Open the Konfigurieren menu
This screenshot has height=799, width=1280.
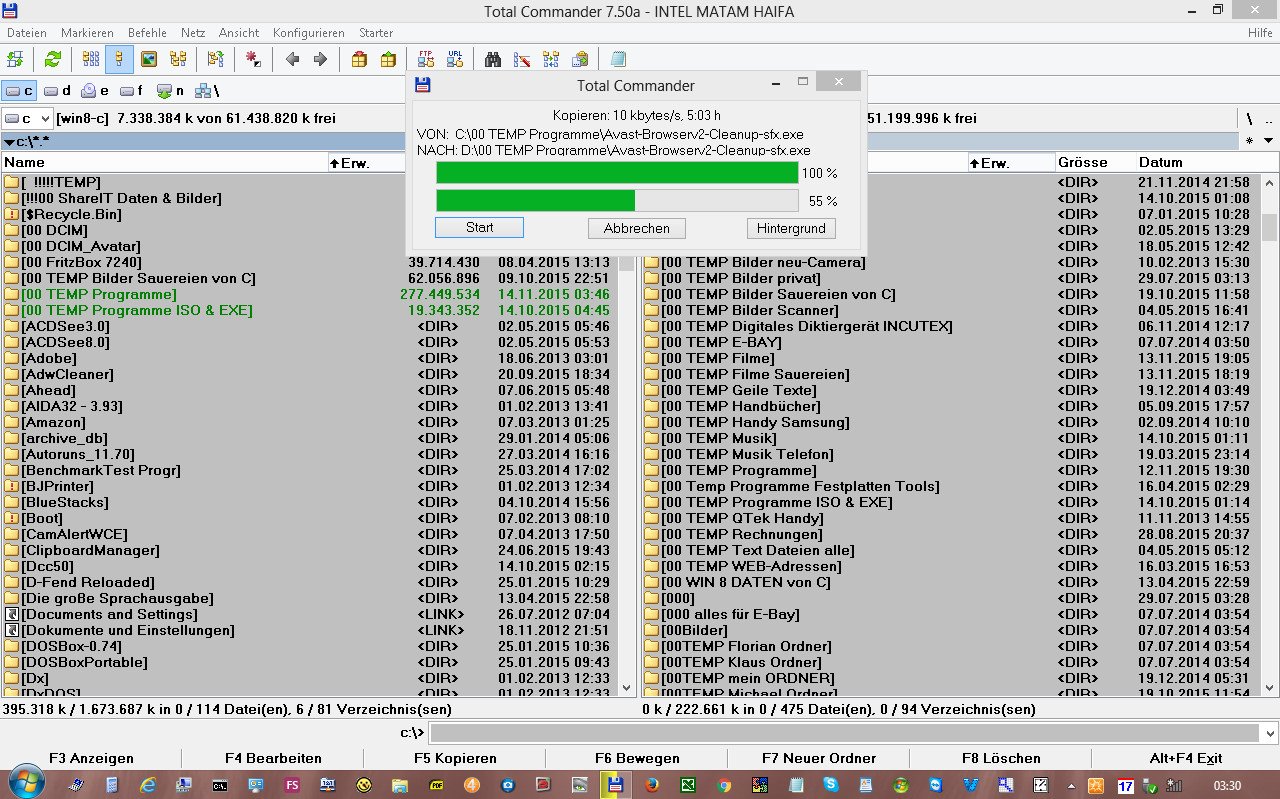(309, 33)
